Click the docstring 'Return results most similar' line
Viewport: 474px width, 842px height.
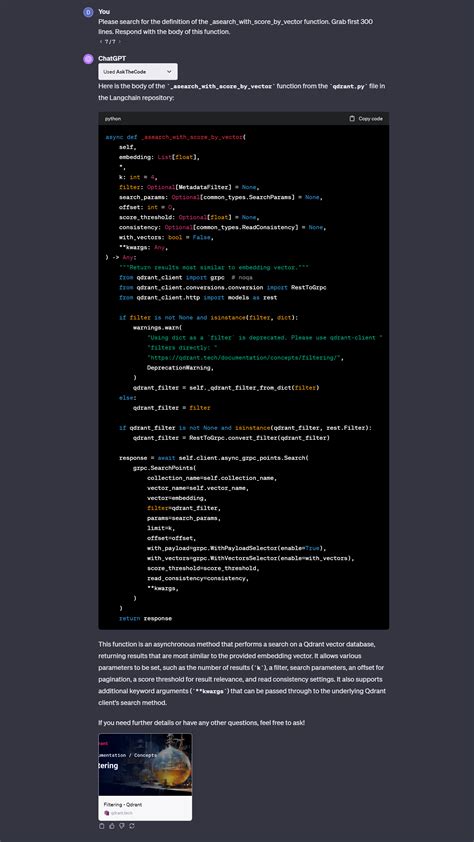[214, 267]
